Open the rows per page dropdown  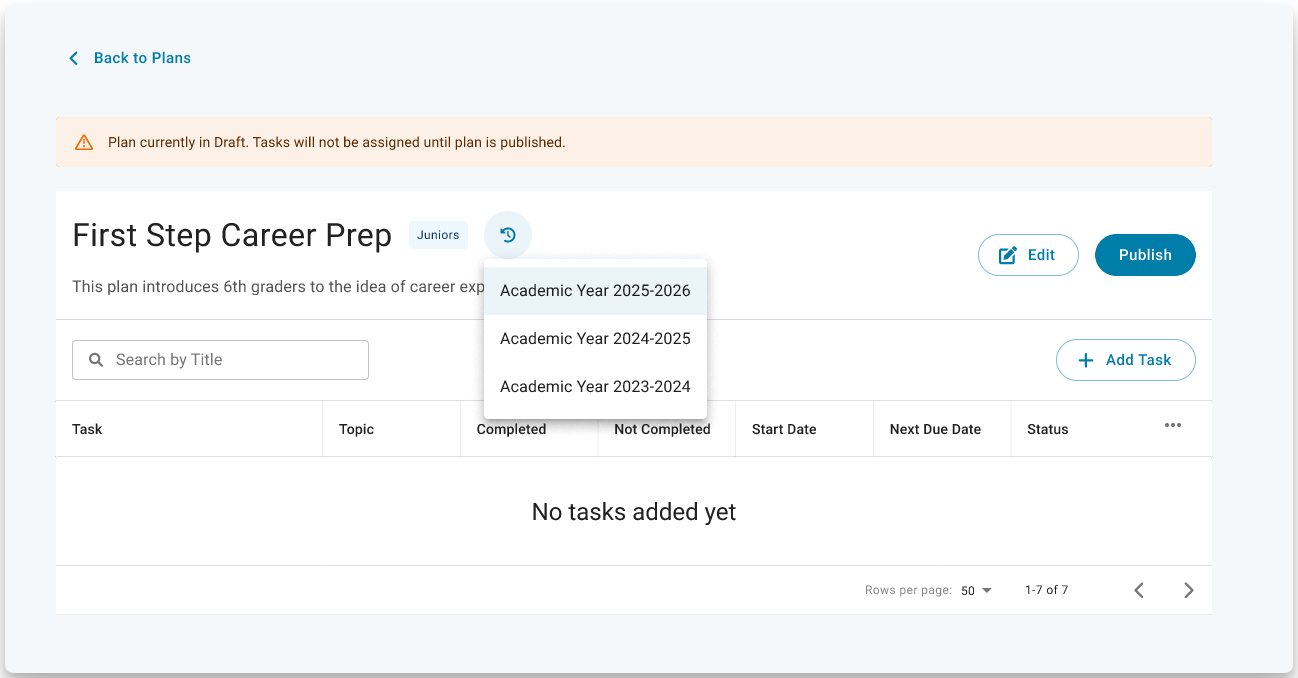[976, 590]
